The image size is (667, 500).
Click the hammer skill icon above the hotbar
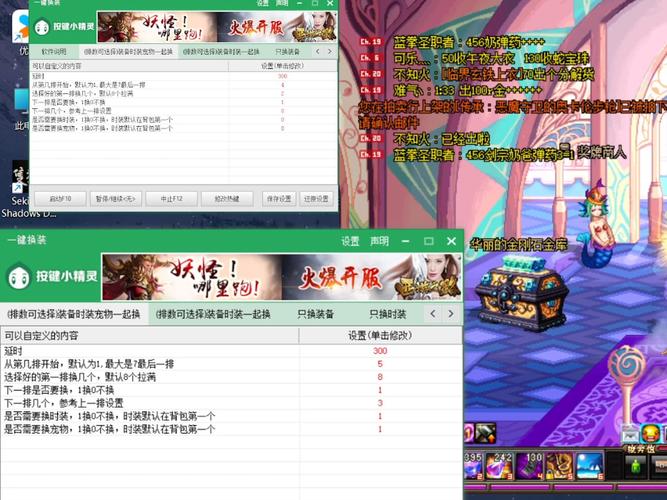click(486, 433)
